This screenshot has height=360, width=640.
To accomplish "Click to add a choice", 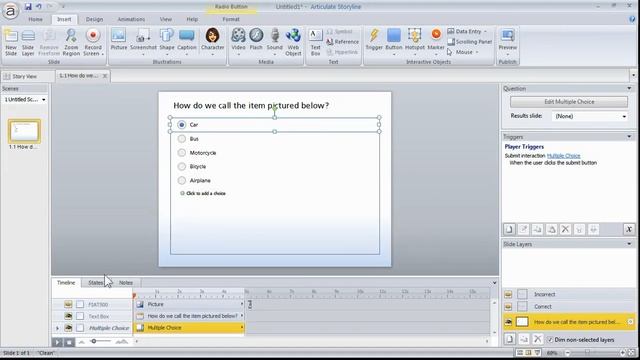I will [x=206, y=193].
